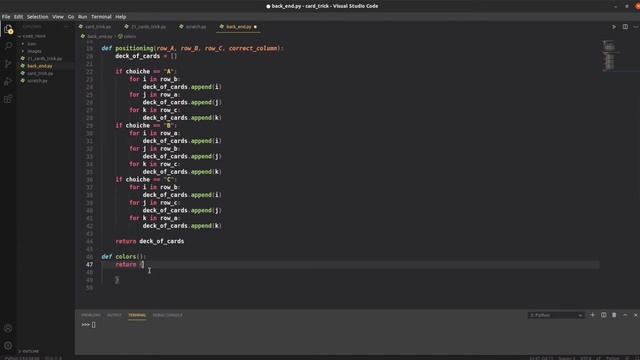Screen dimensions: 640x360
Task: Click the colors breadcrumb symbol
Action: point(127,36)
